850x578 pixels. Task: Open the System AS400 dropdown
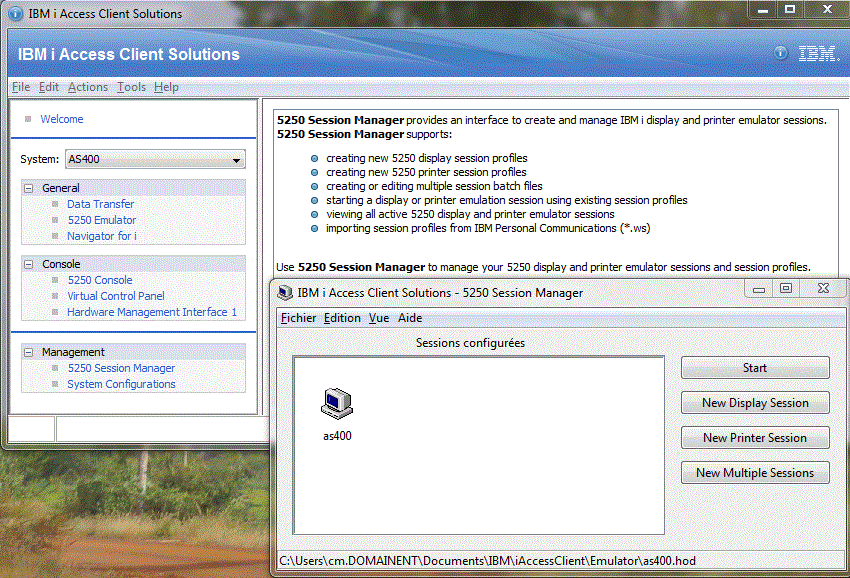point(237,159)
